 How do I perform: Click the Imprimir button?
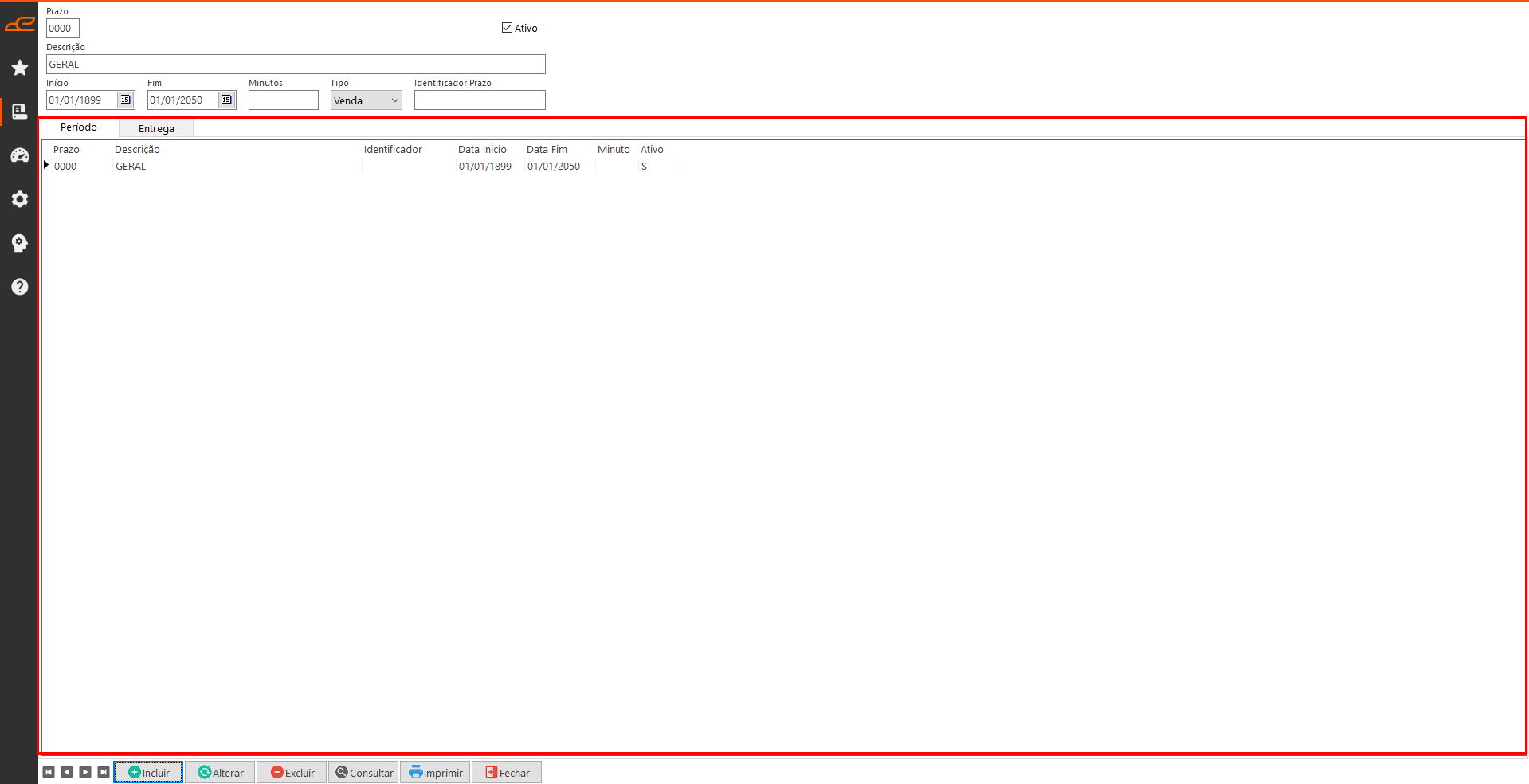pyautogui.click(x=435, y=772)
